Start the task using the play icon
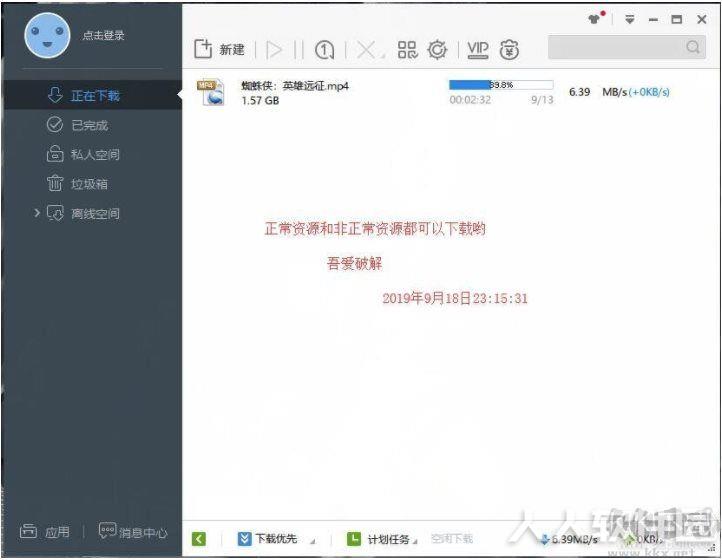The image size is (722, 560). (274, 49)
